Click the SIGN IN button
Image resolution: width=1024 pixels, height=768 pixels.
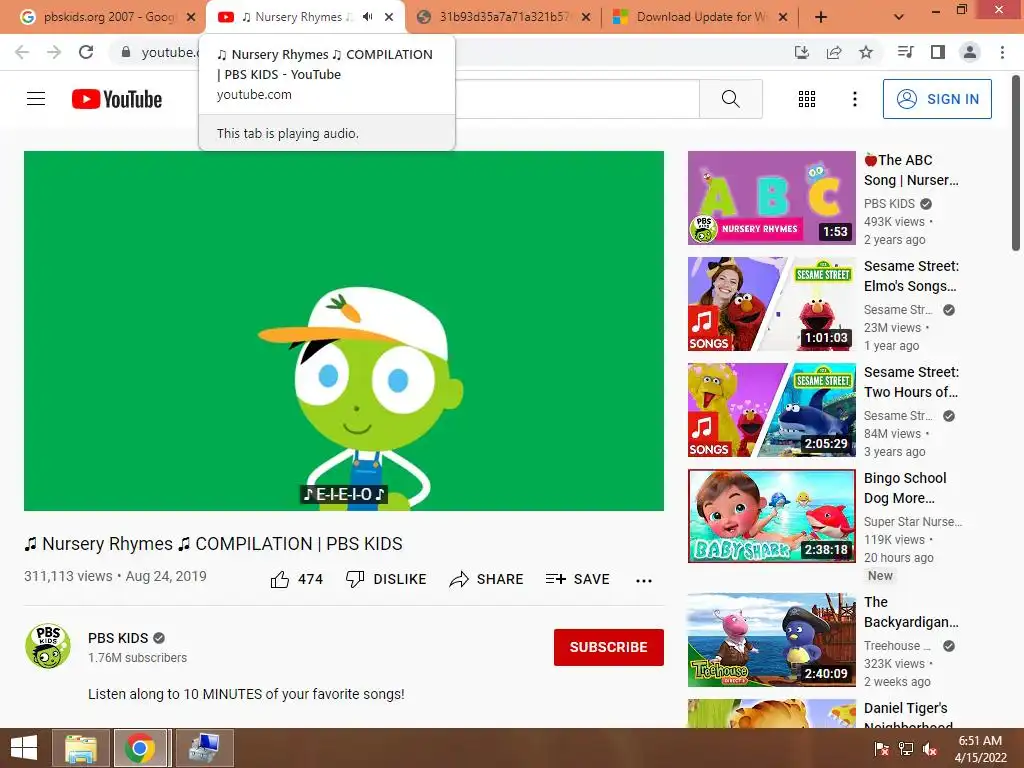937,99
